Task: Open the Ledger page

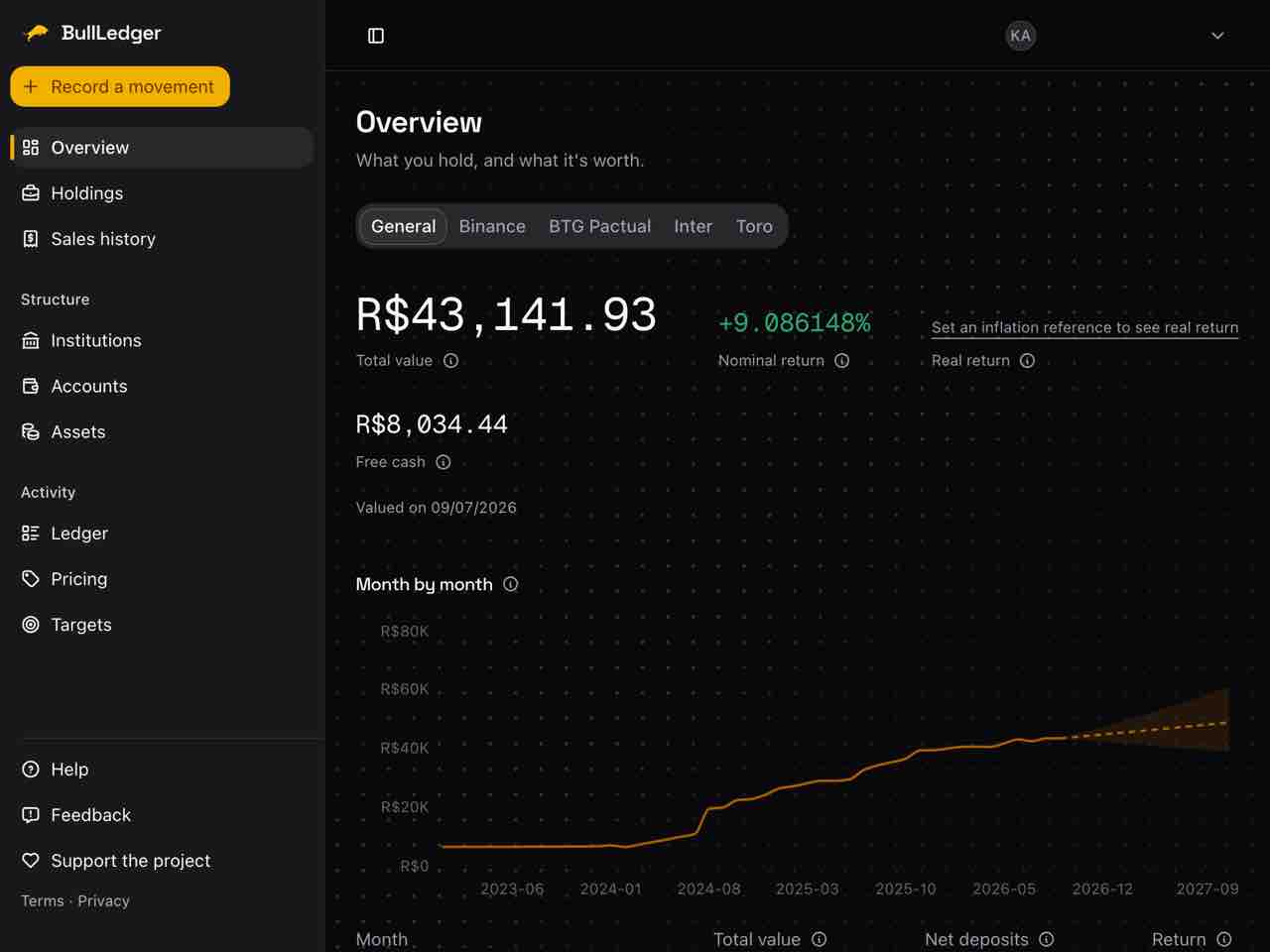Action: point(162,534)
